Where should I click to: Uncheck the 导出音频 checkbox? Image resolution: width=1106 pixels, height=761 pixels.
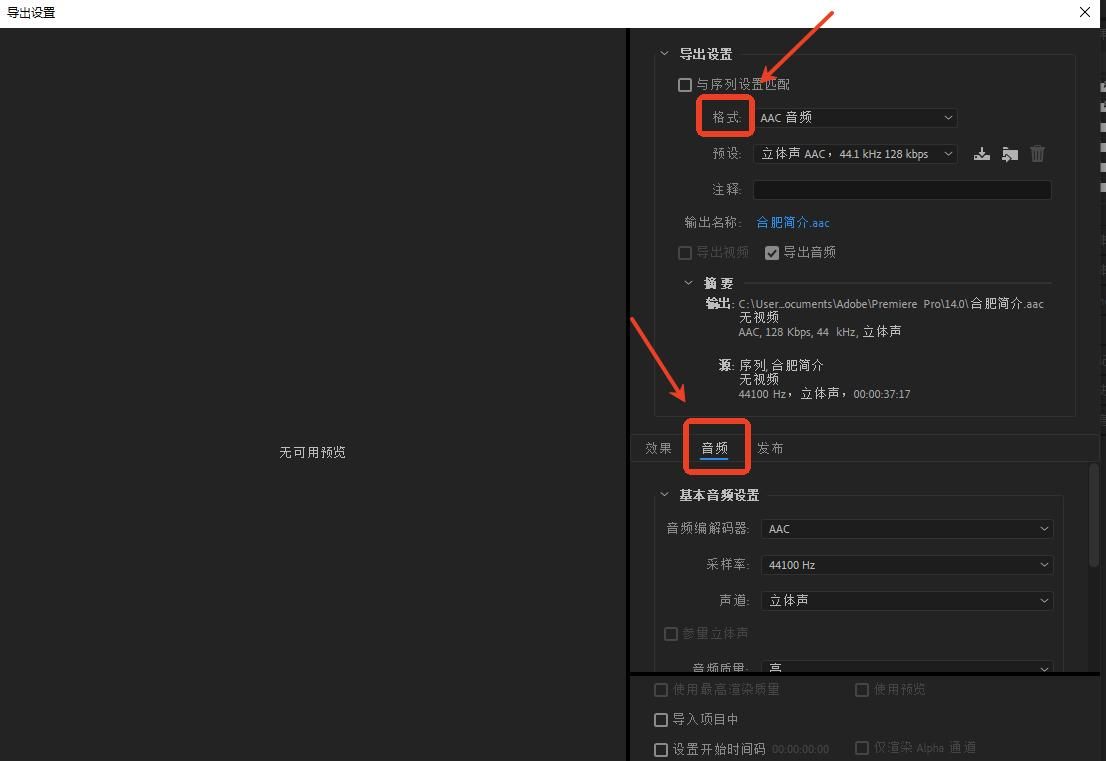point(772,252)
